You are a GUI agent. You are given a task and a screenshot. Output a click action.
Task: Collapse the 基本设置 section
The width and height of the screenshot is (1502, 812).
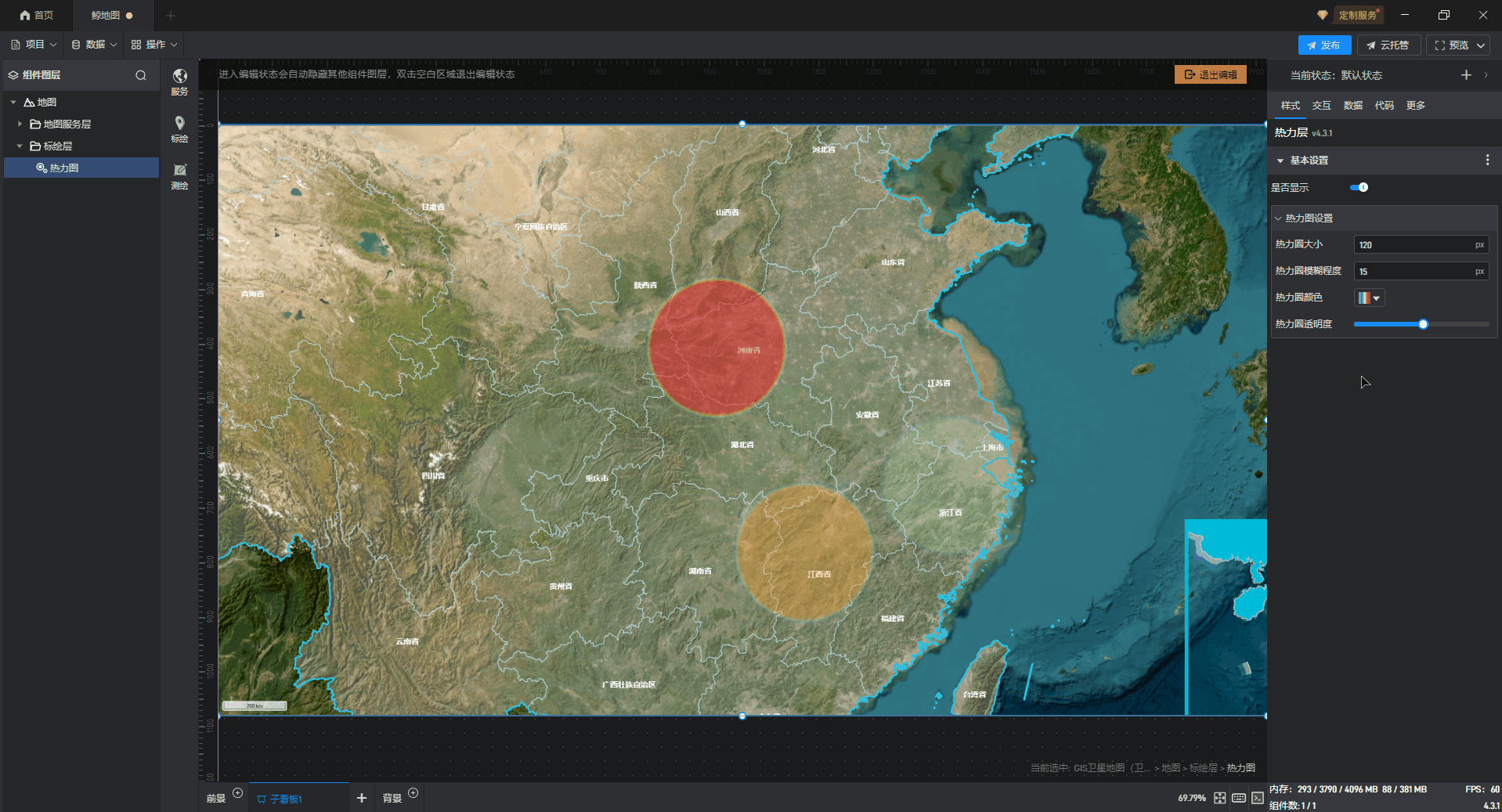1280,161
